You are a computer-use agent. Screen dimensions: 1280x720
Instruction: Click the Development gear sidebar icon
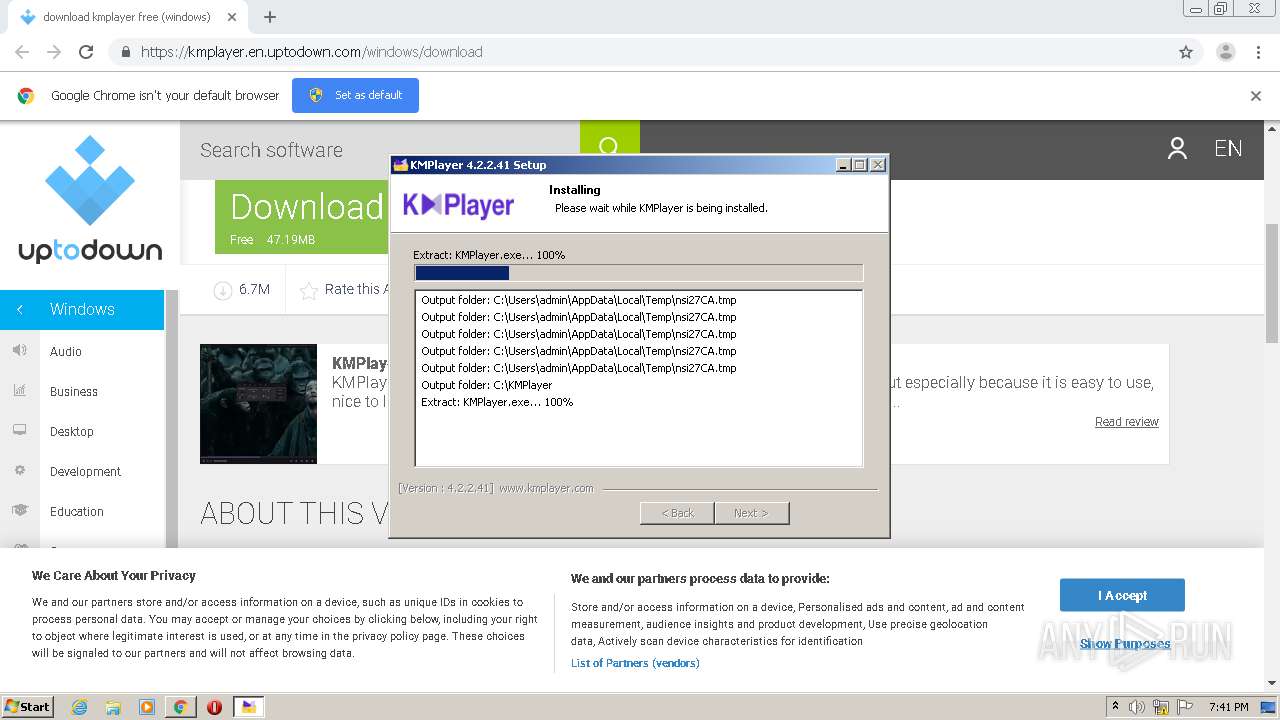[19, 470]
